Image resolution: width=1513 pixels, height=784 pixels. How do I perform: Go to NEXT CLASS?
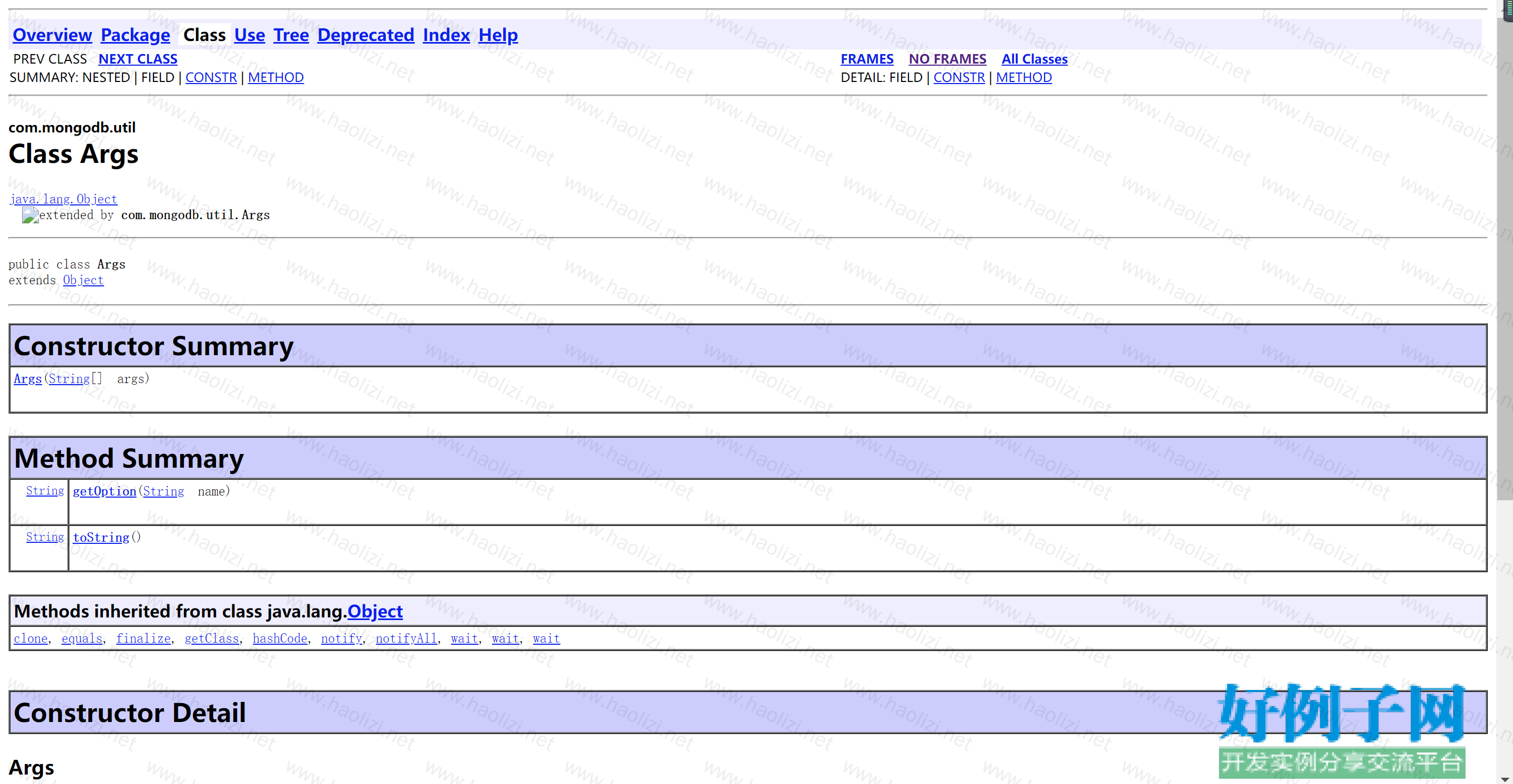pos(137,59)
